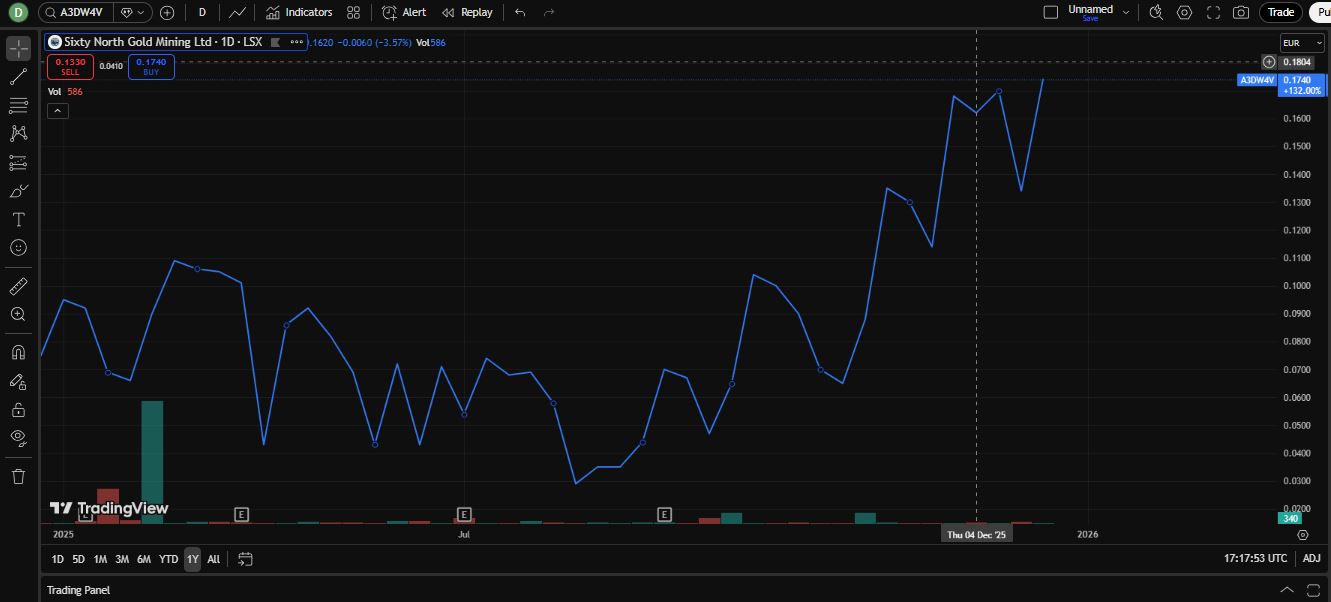Select the crosshair cursor tool
1331x602 pixels.
tap(18, 48)
